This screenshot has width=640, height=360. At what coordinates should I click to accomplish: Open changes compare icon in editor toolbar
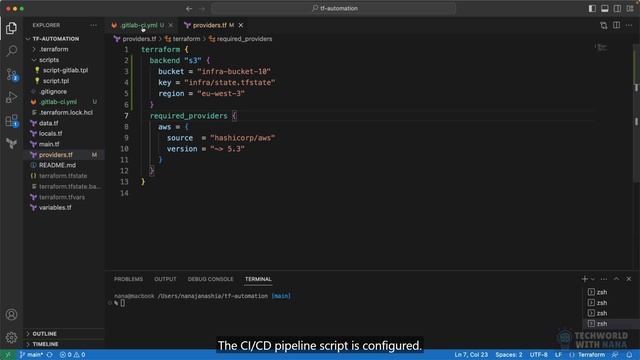(x=604, y=25)
